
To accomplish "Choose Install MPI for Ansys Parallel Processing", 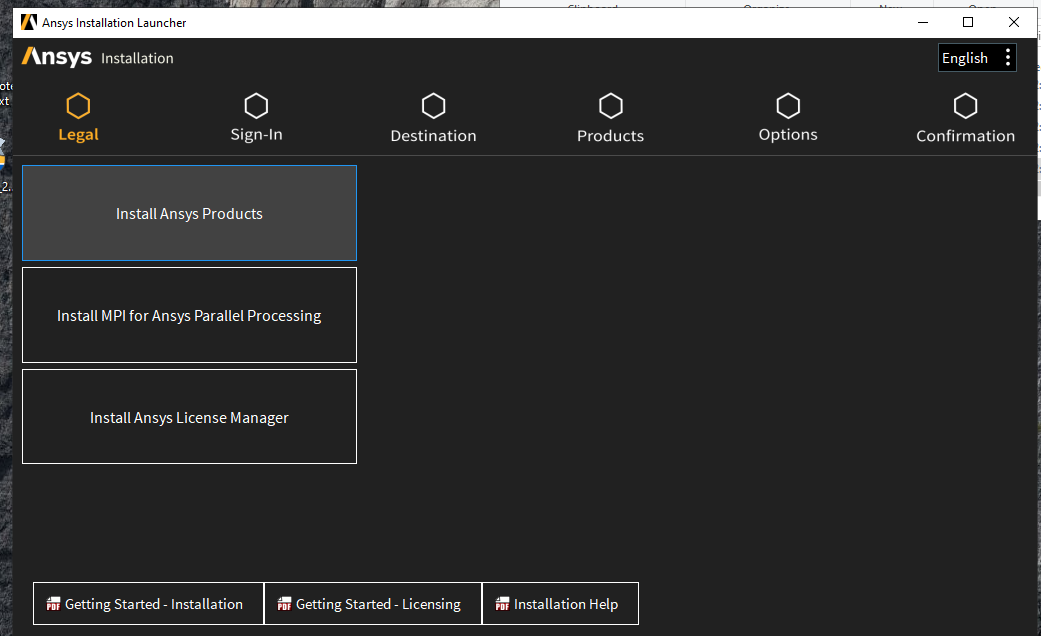I will [189, 315].
